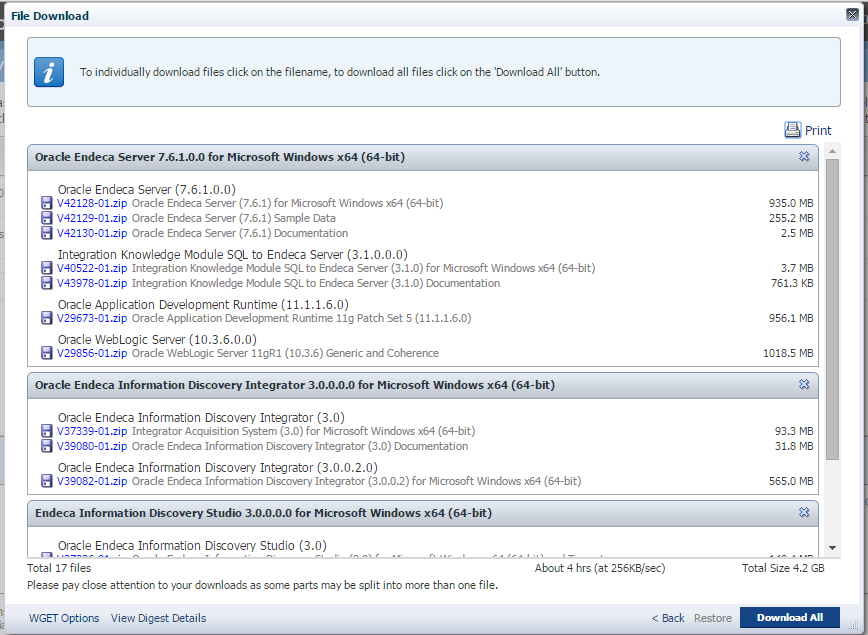Open View Digest Details
868x635 pixels.
tap(158, 618)
